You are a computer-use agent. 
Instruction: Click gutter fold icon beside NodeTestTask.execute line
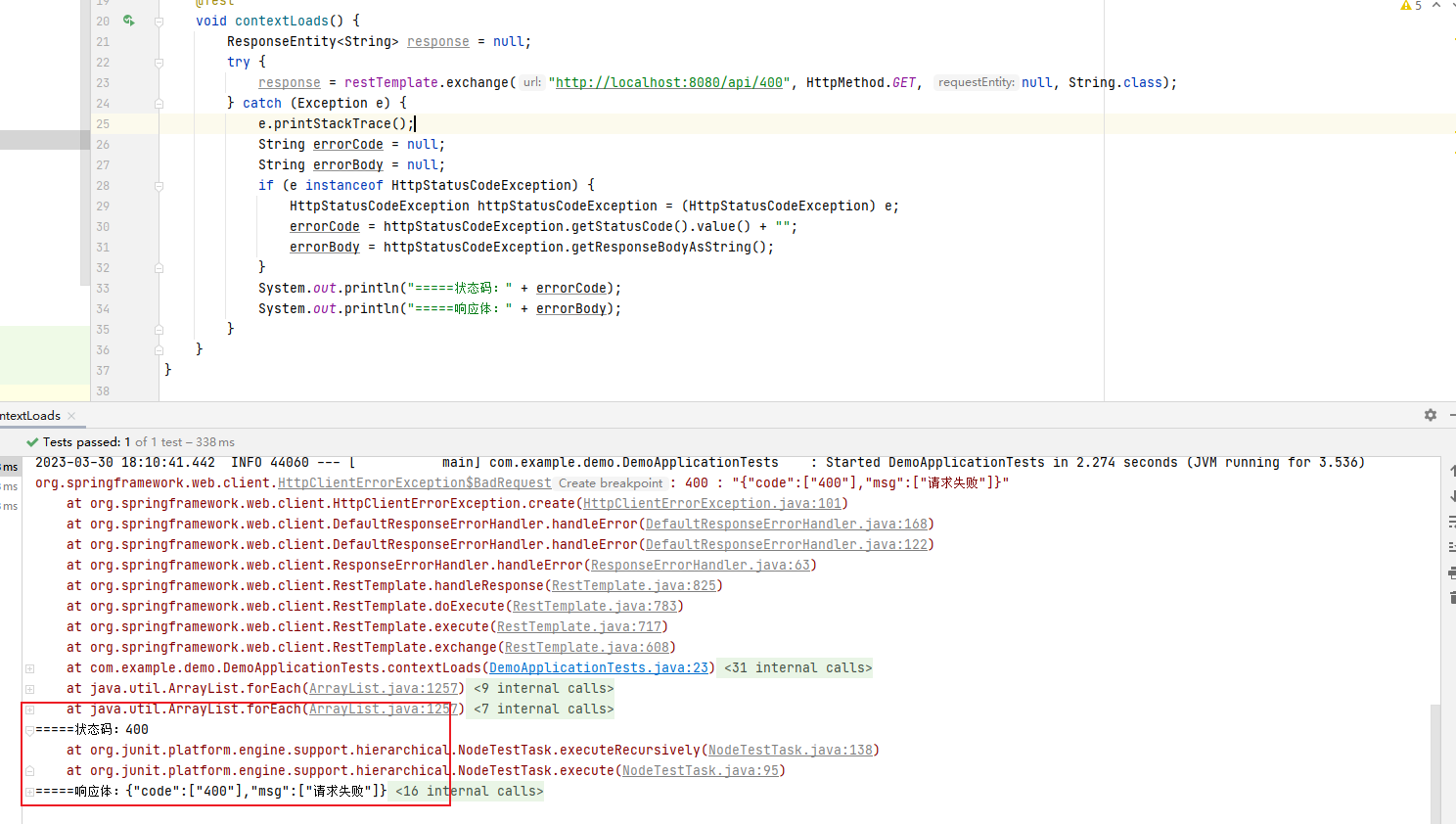coord(29,771)
